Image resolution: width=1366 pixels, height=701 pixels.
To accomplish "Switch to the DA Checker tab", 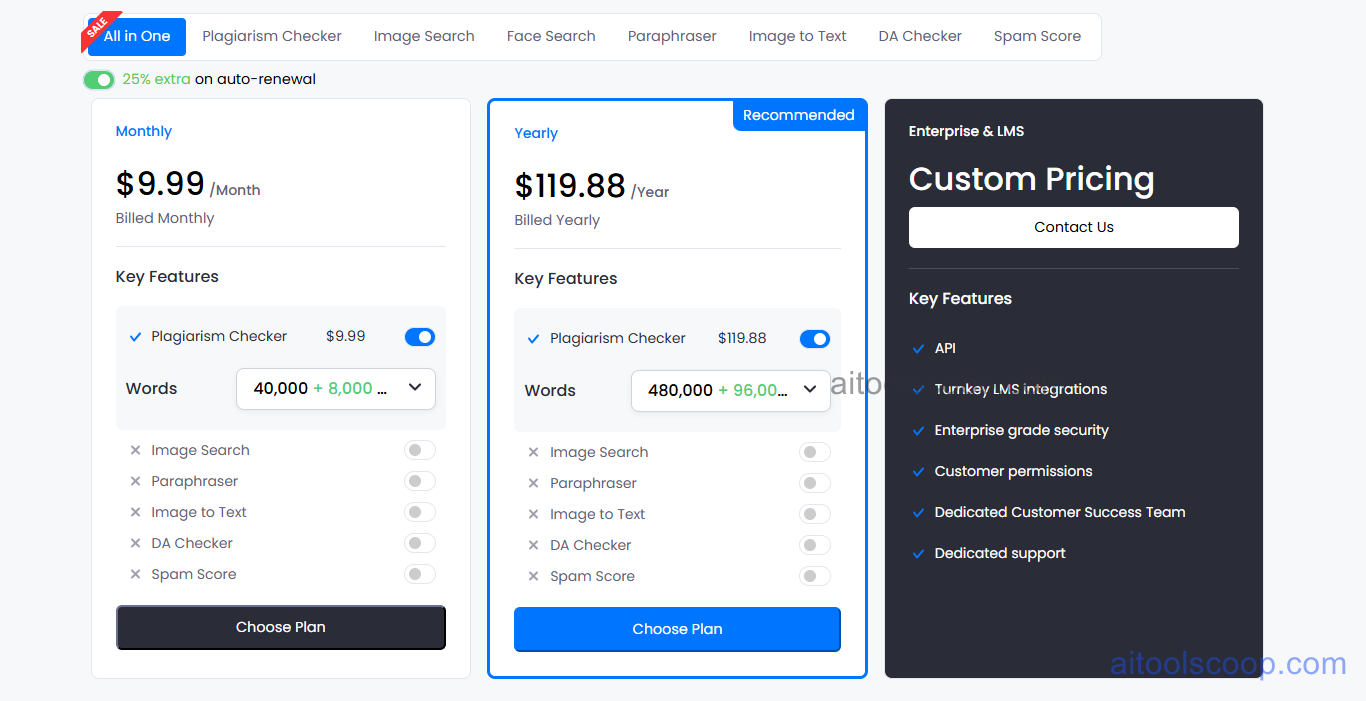I will click(x=920, y=37).
